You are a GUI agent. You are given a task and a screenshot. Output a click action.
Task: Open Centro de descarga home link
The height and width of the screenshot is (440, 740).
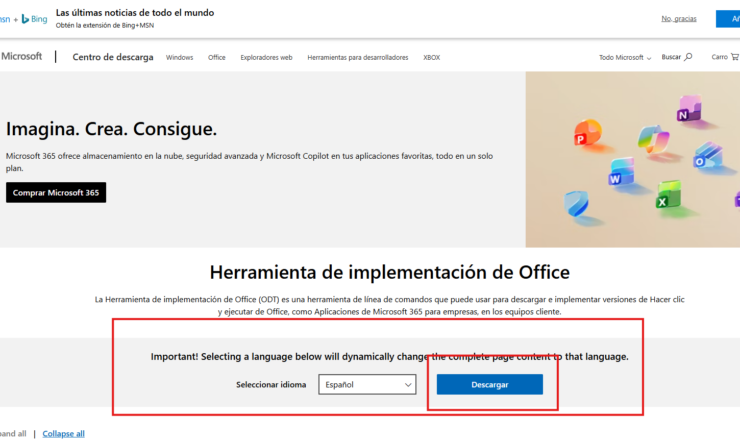pyautogui.click(x=113, y=57)
